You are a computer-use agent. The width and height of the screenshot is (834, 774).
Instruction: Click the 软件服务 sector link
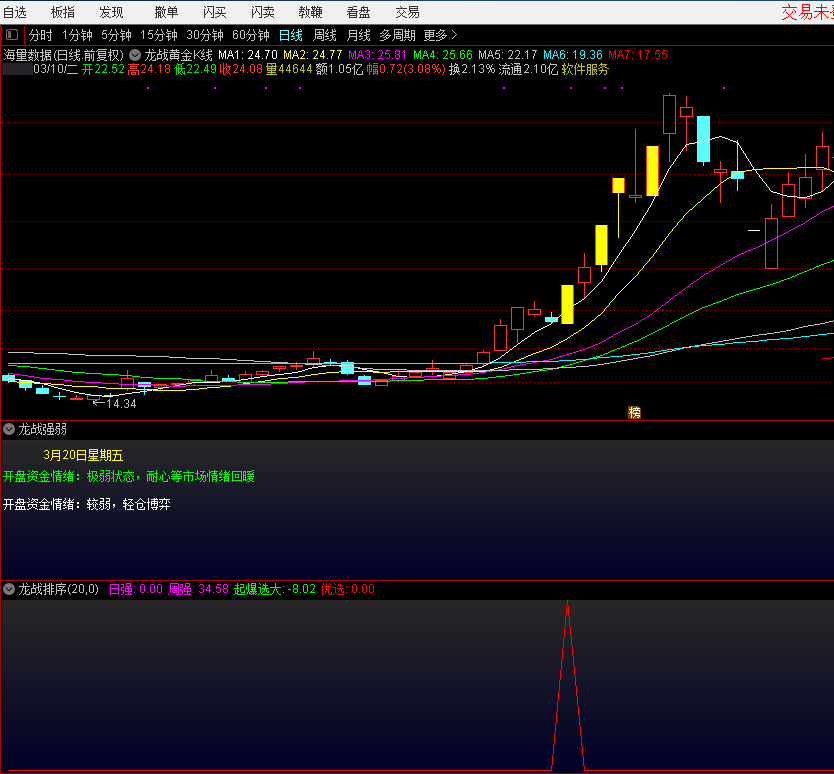pyautogui.click(x=585, y=70)
